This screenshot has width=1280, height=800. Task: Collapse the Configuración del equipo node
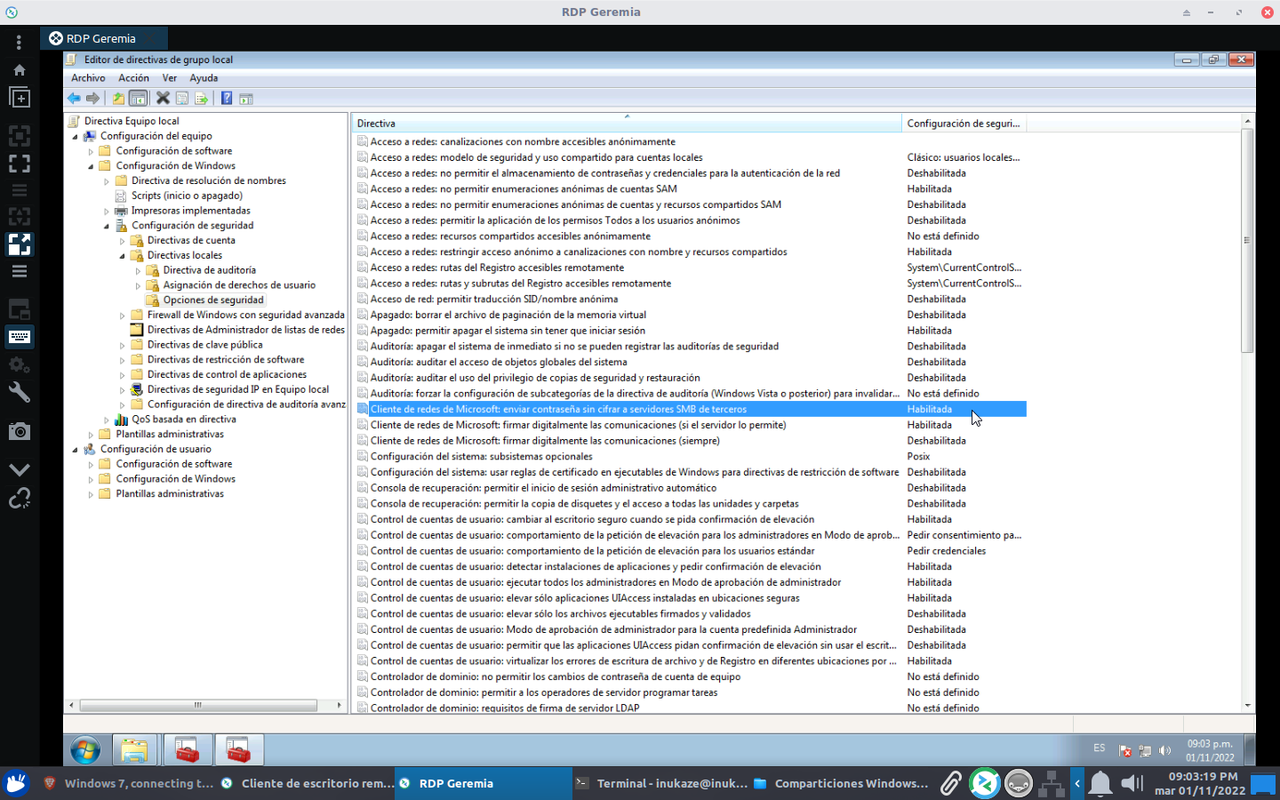click(x=75, y=136)
